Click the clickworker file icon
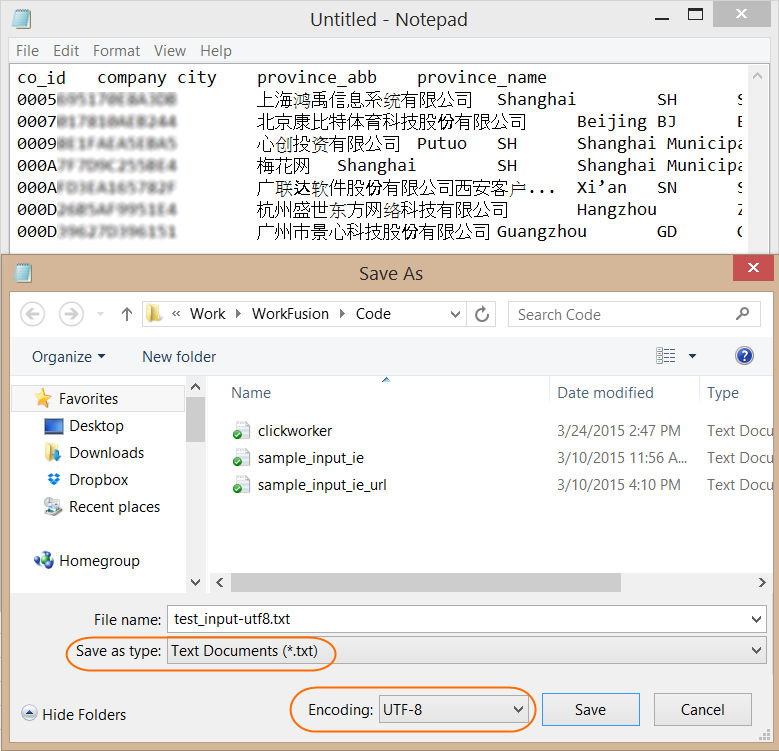Screen dimensions: 779x751 coord(241,431)
